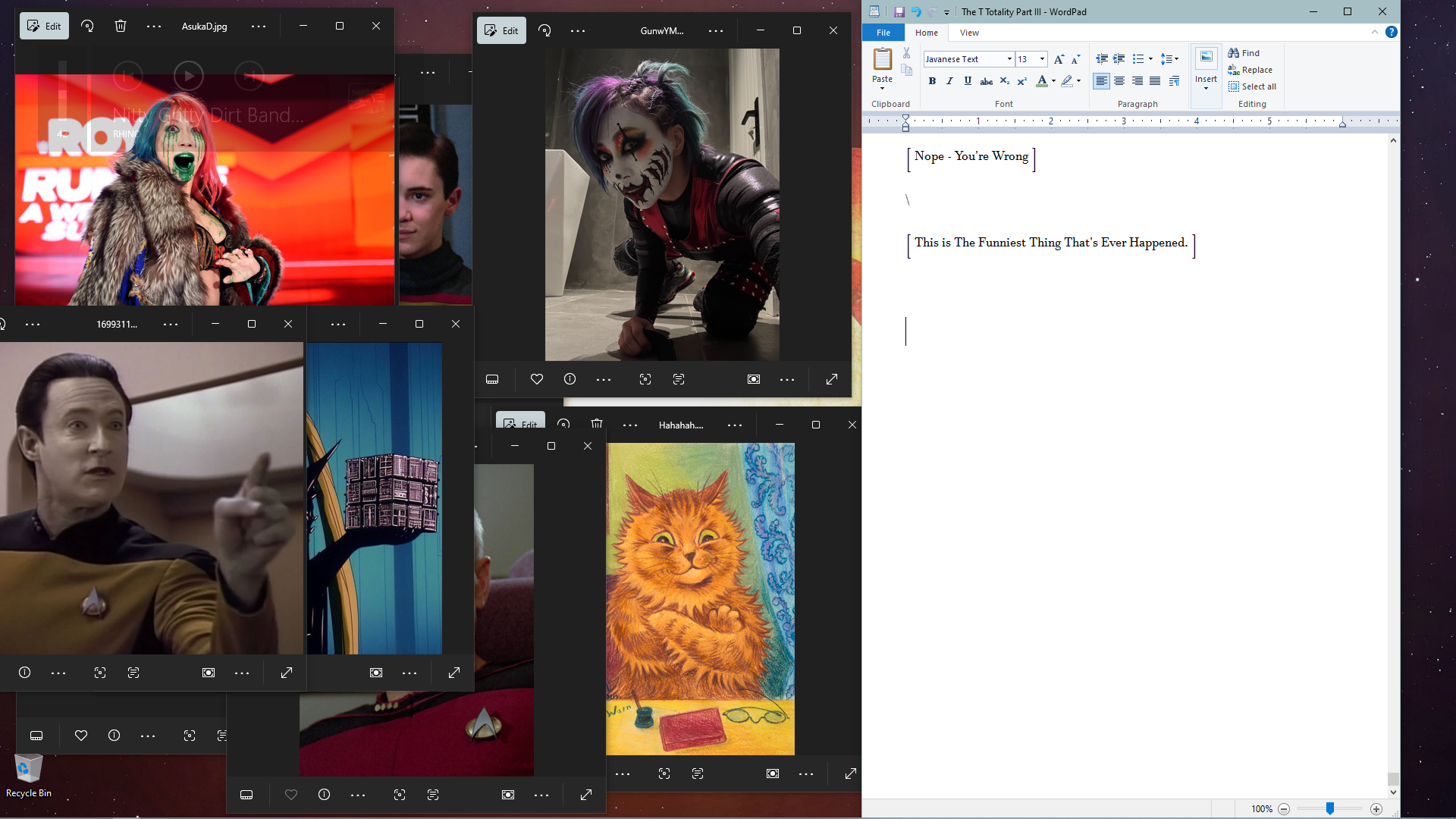Viewport: 1456px width, 819px height.
Task: Open the font size 13 dropdown
Action: click(x=1042, y=59)
